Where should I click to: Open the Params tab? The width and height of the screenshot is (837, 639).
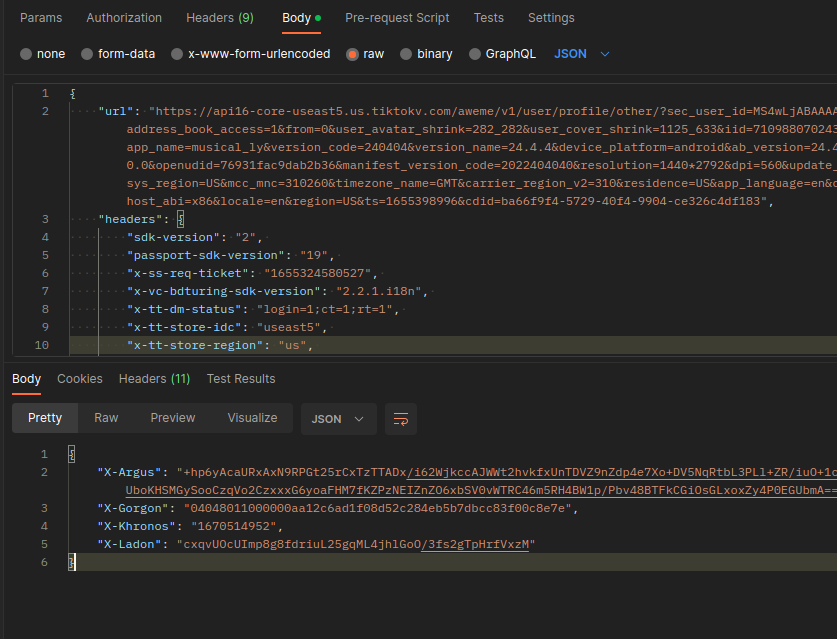41,18
